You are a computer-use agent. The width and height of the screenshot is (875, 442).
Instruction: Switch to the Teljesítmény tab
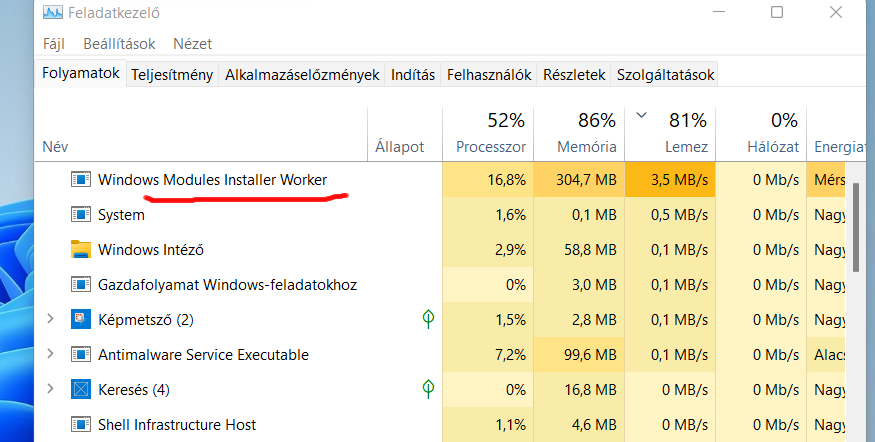point(174,74)
